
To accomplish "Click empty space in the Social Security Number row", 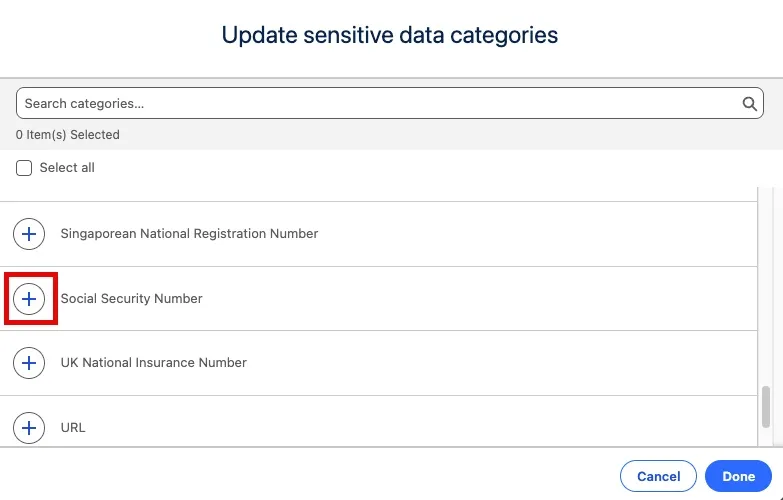I will click(x=479, y=299).
